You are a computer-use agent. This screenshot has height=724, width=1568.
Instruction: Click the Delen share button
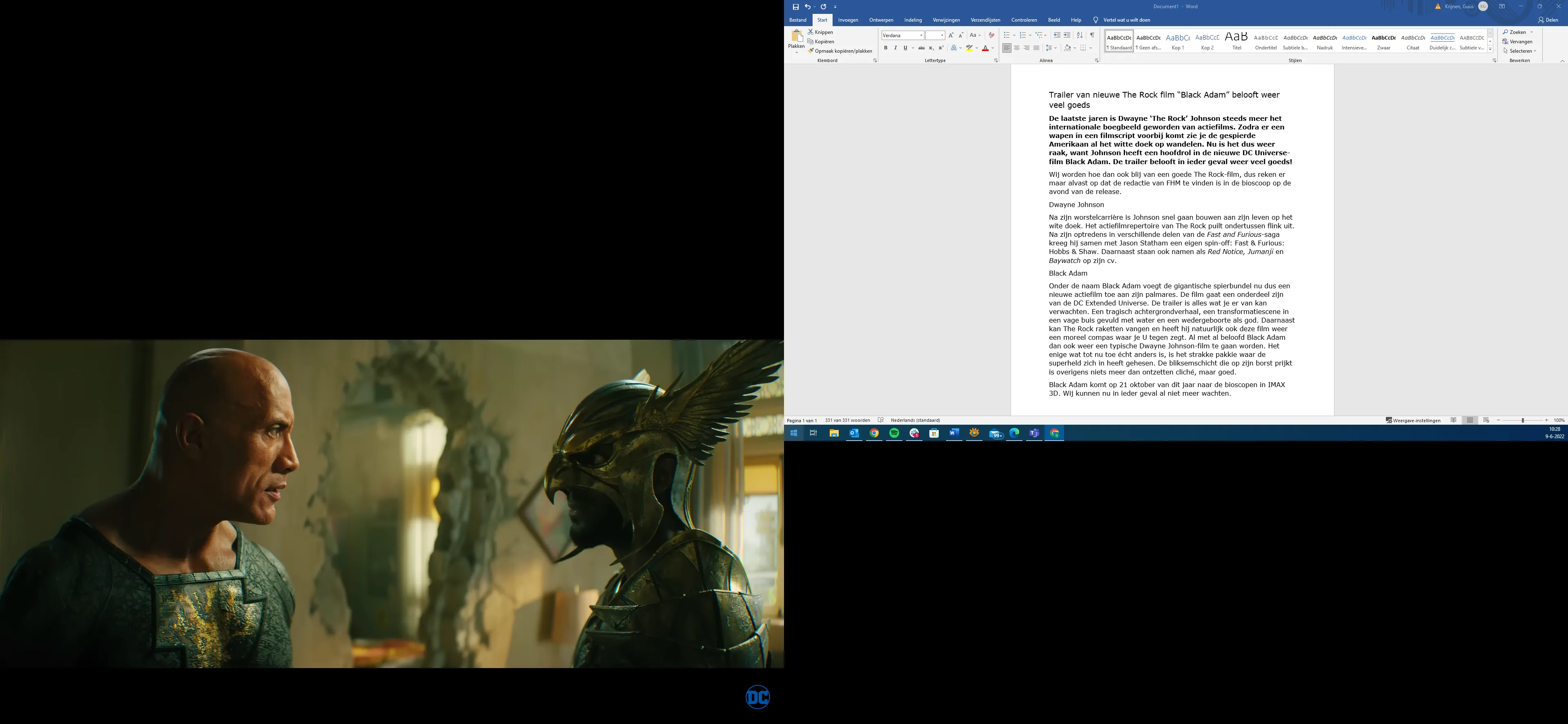pos(1548,20)
